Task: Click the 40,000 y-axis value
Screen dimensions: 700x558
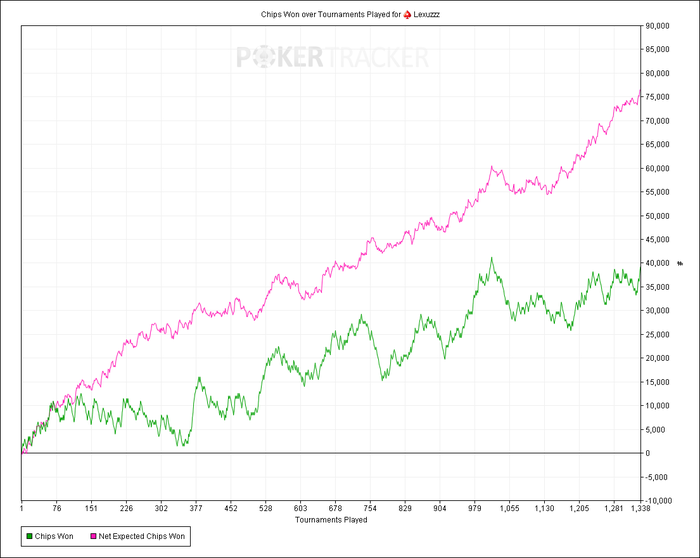Action: coord(657,263)
